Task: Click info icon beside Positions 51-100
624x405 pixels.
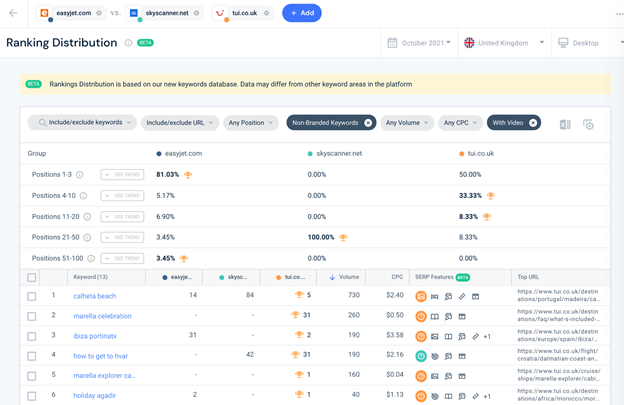Action: click(91, 259)
